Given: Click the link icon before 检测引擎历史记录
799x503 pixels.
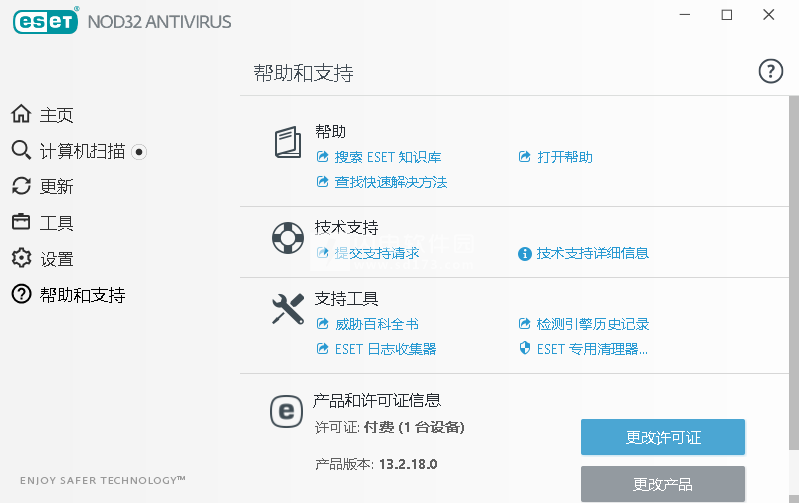Looking at the screenshot, I should (x=524, y=324).
